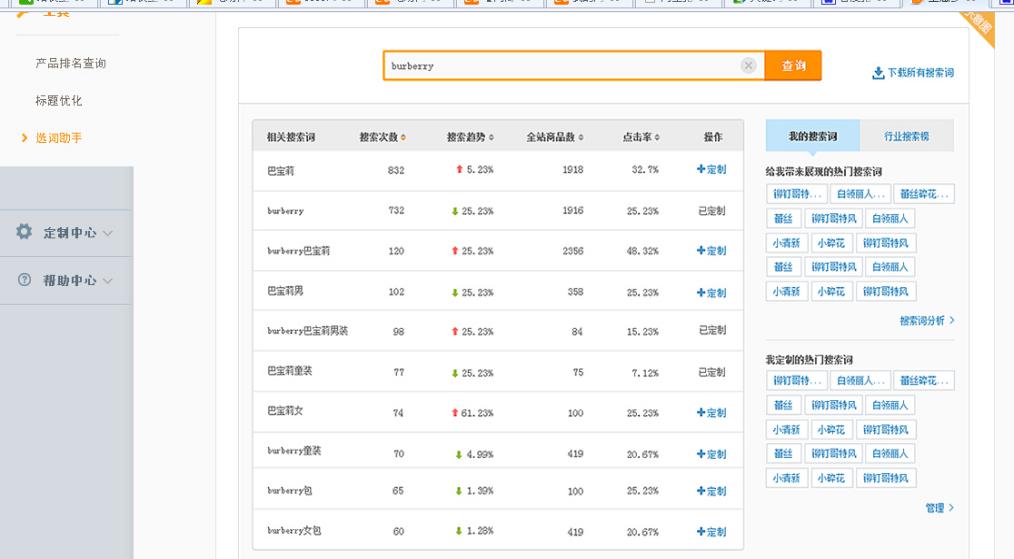
Task: Expand the 帮助中心 sidebar section
Action: tap(70, 280)
